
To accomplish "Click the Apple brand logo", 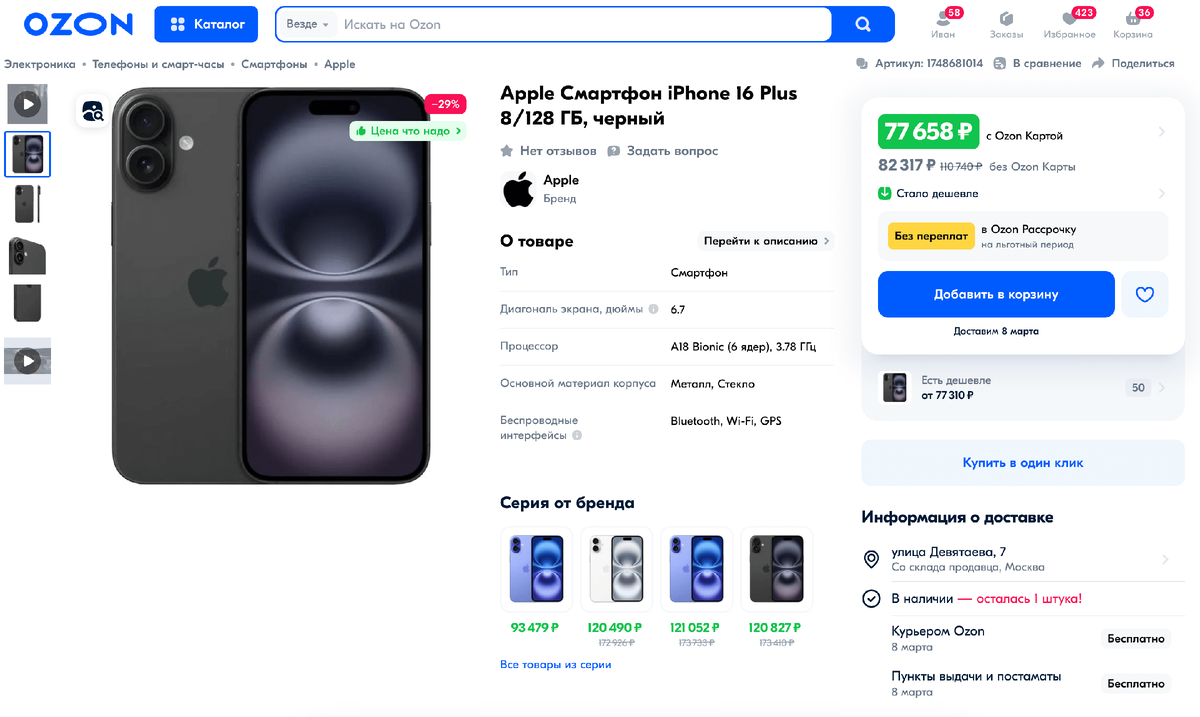I will pyautogui.click(x=517, y=188).
